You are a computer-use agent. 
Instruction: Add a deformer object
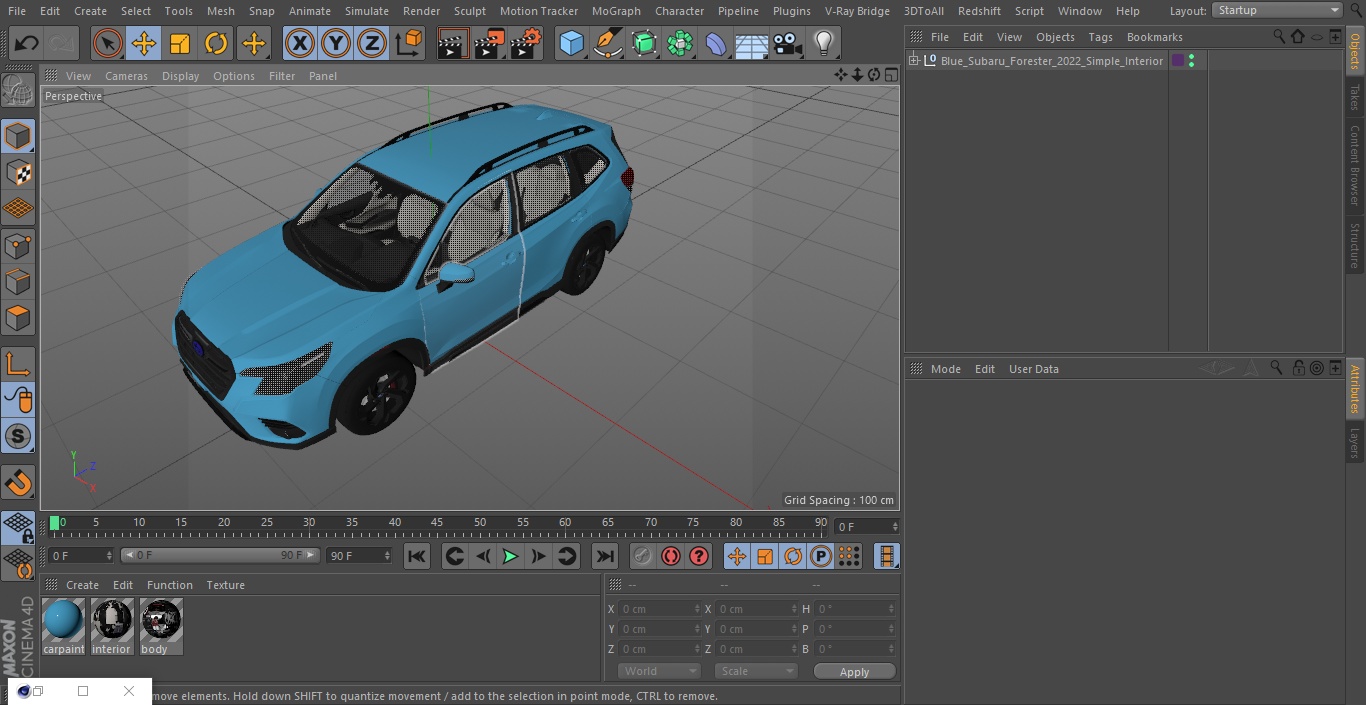coord(716,43)
